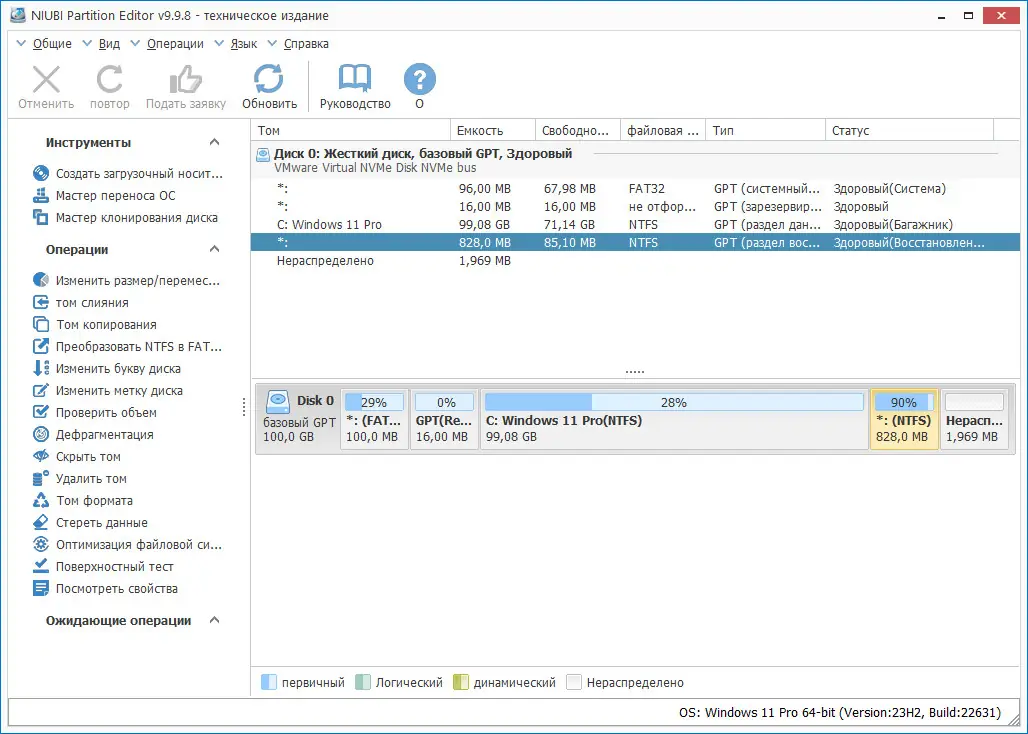Click Изменить метку диска icon
This screenshot has height=734, width=1028.
[41, 391]
